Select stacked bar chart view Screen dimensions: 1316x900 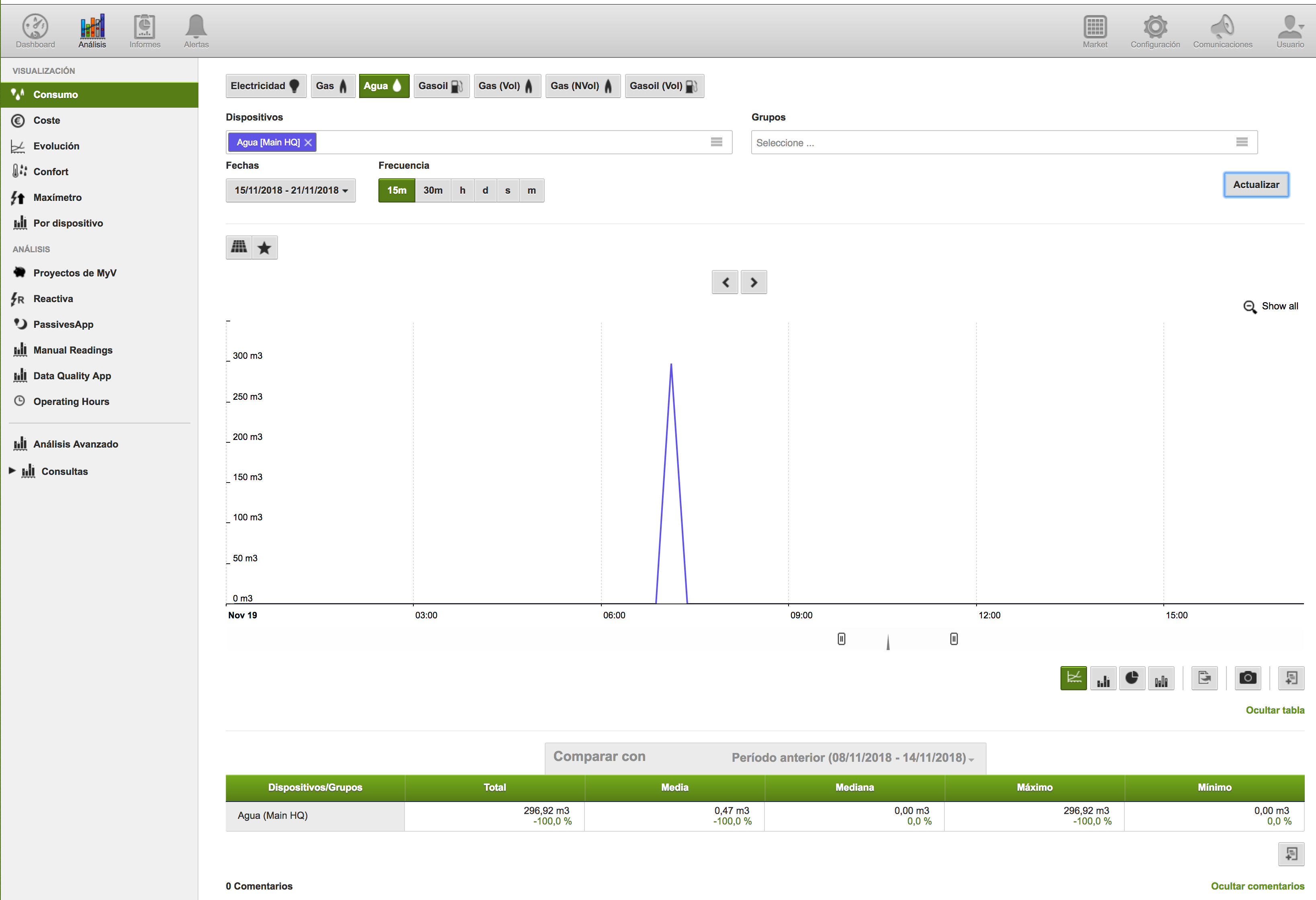coord(1161,678)
